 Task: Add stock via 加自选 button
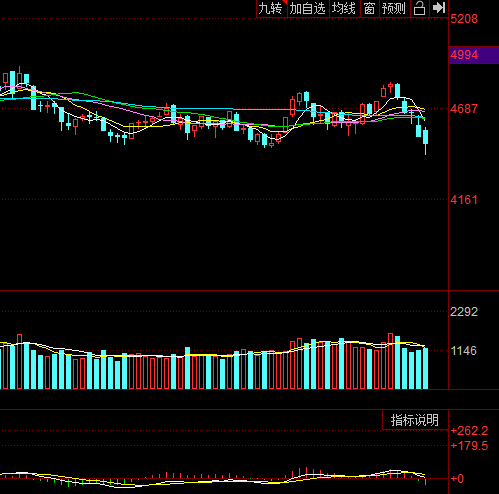pos(308,8)
